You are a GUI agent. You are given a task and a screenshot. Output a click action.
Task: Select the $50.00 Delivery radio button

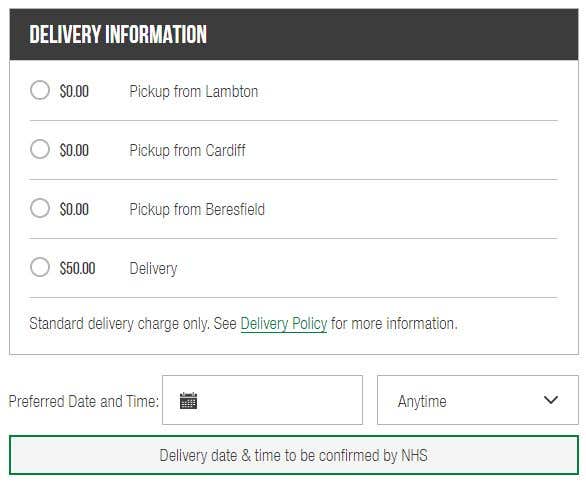[40, 267]
